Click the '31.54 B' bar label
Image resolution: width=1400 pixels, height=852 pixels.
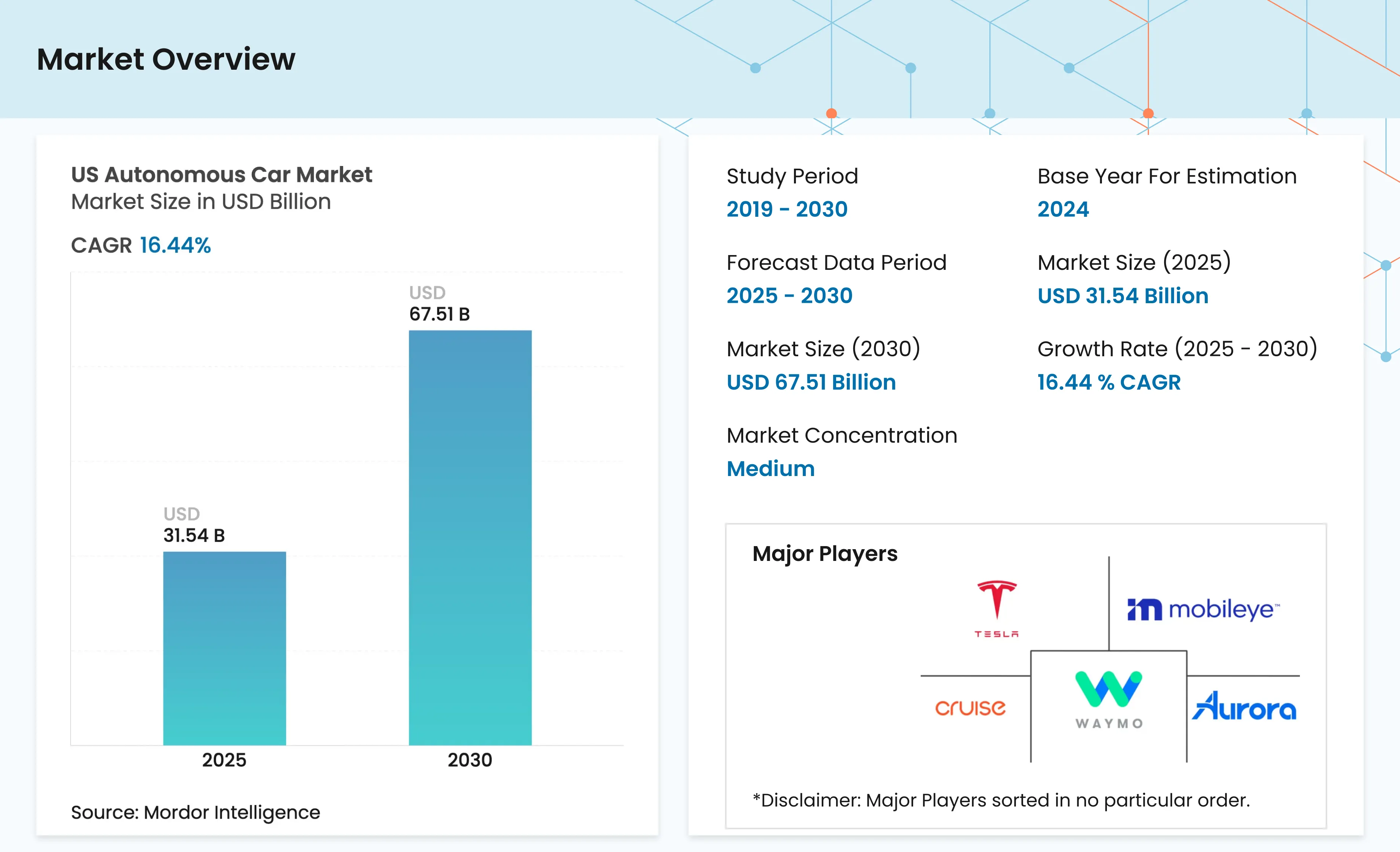tap(194, 535)
